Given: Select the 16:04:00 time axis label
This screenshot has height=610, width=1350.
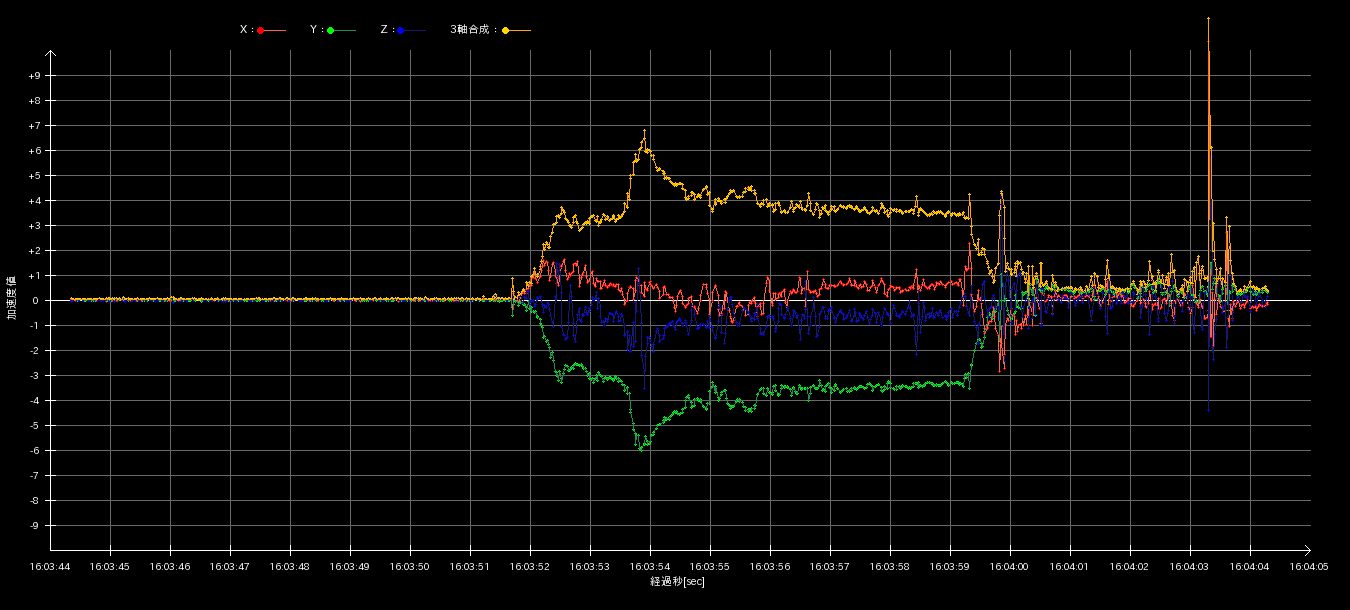Looking at the screenshot, I should [x=1010, y=566].
